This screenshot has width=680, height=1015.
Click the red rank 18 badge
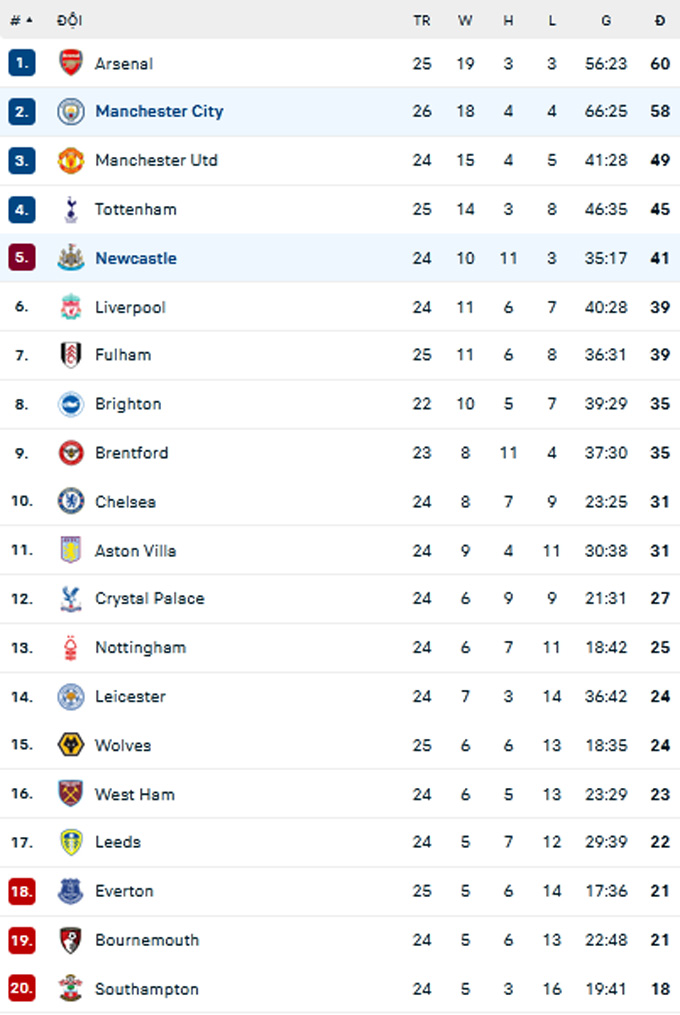click(21, 891)
